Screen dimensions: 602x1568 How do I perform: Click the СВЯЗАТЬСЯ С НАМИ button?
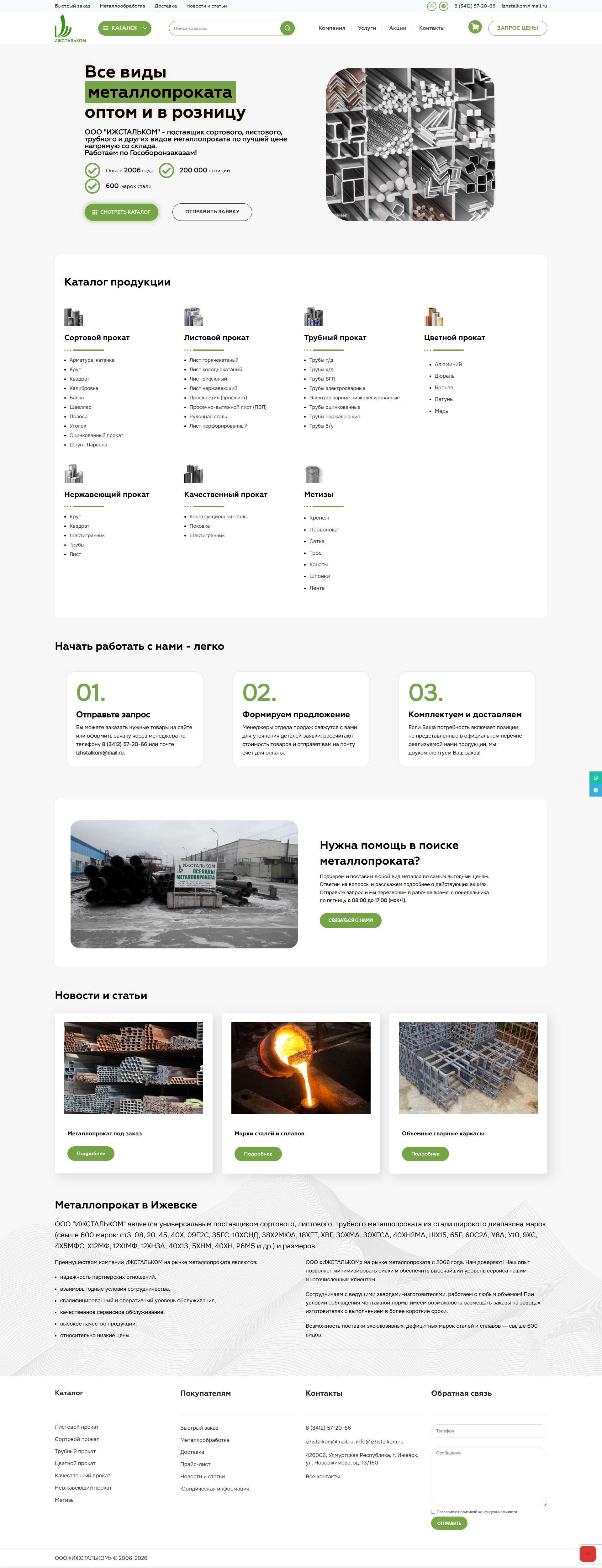pos(350,920)
